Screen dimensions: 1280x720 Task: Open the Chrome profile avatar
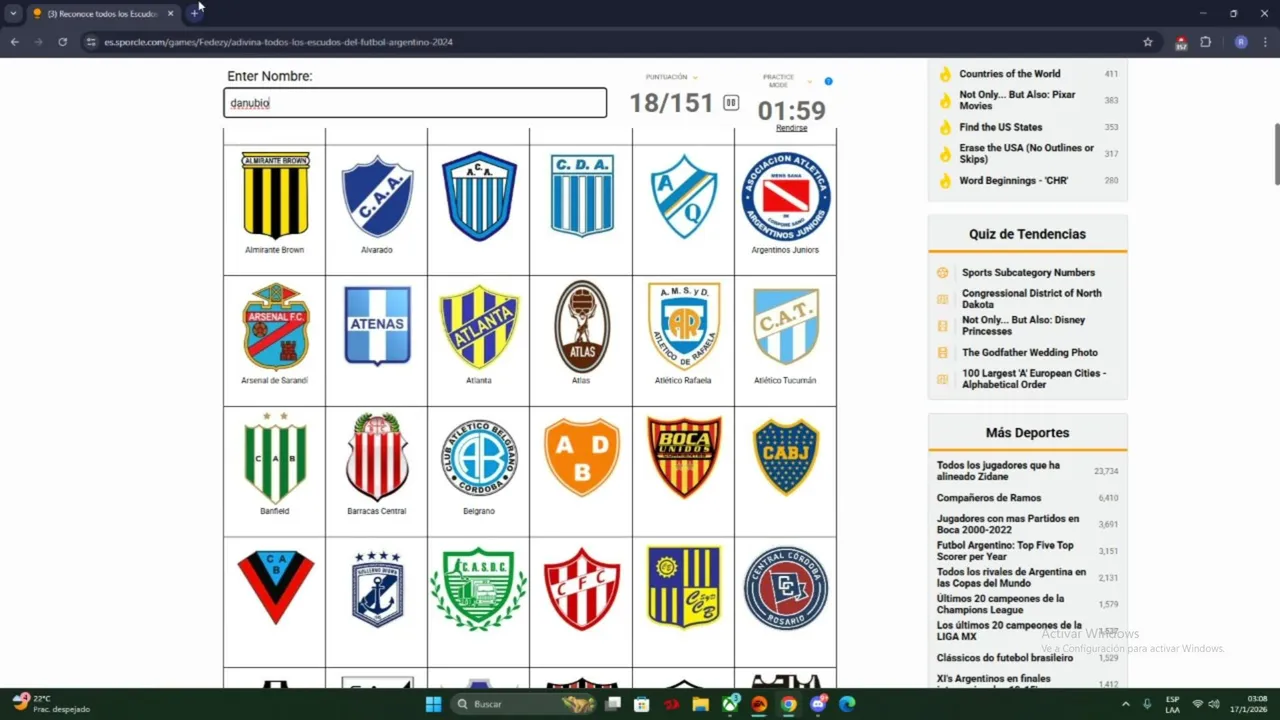(1241, 42)
